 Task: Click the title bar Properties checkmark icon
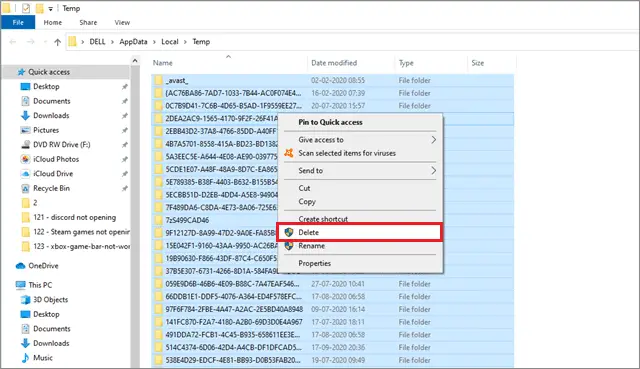(26, 8)
